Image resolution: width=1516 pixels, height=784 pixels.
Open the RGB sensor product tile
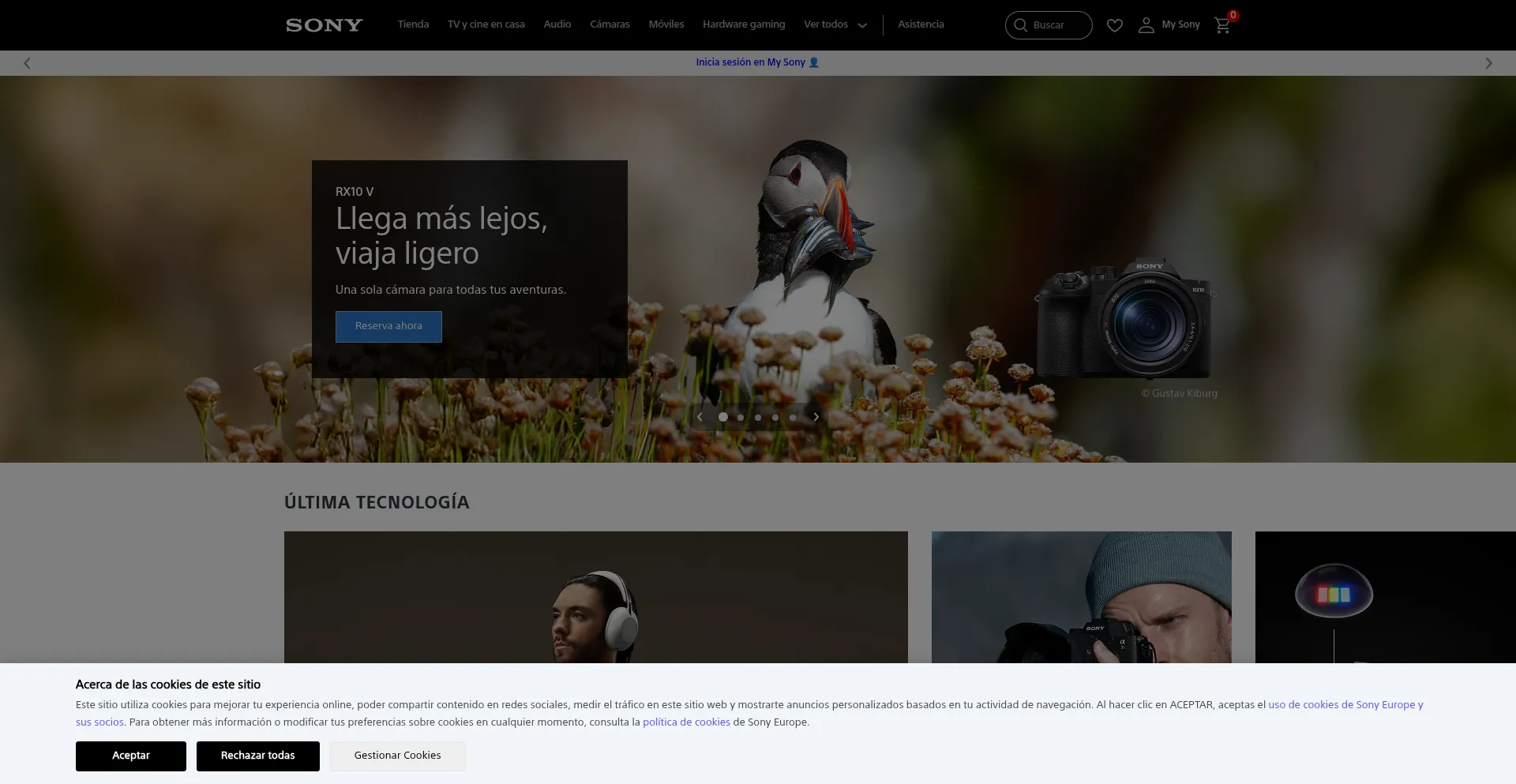[1386, 598]
